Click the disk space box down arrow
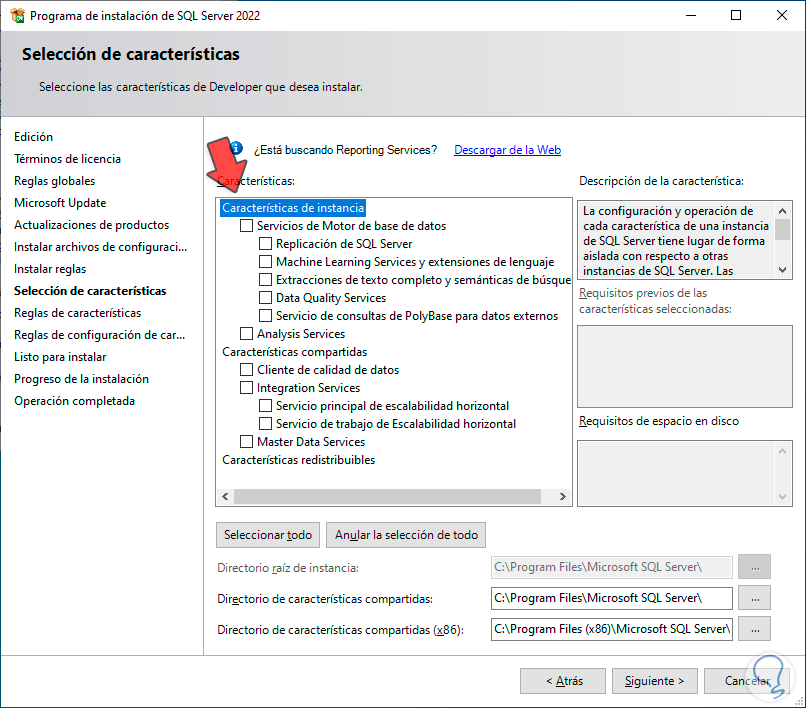Image resolution: width=806 pixels, height=708 pixels. point(782,497)
